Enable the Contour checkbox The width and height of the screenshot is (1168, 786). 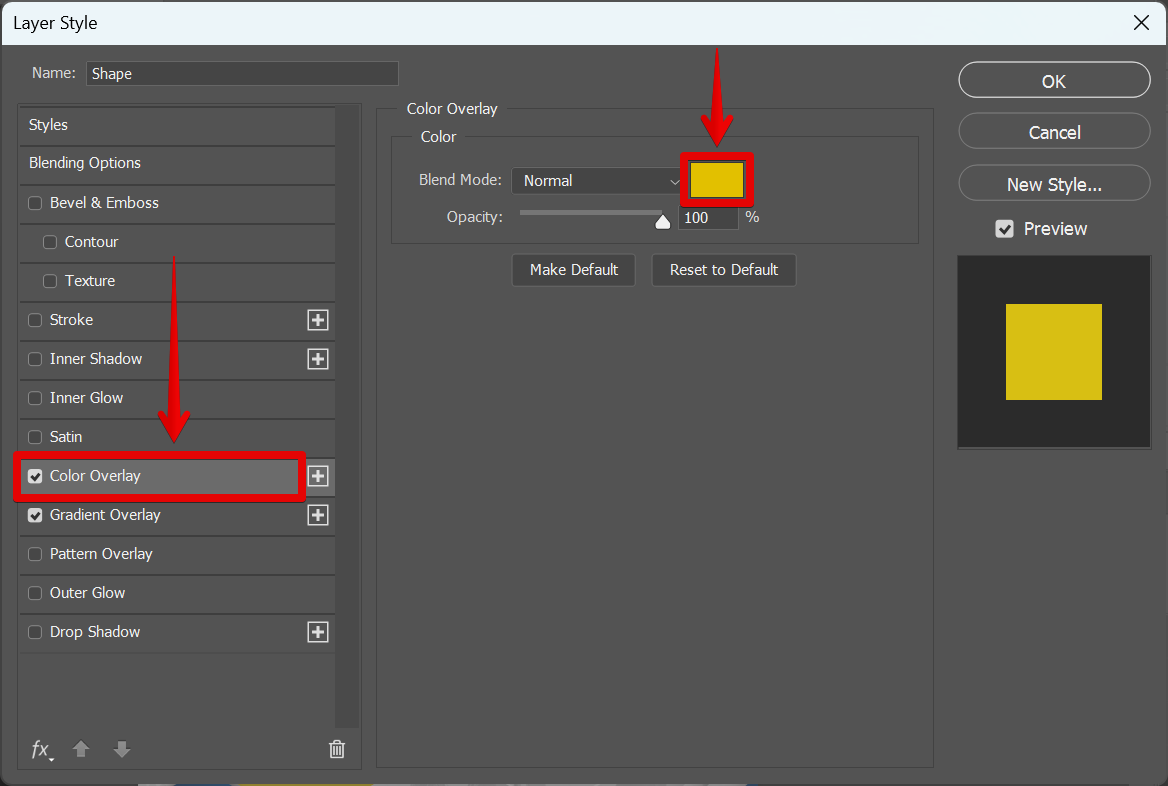[x=50, y=242]
